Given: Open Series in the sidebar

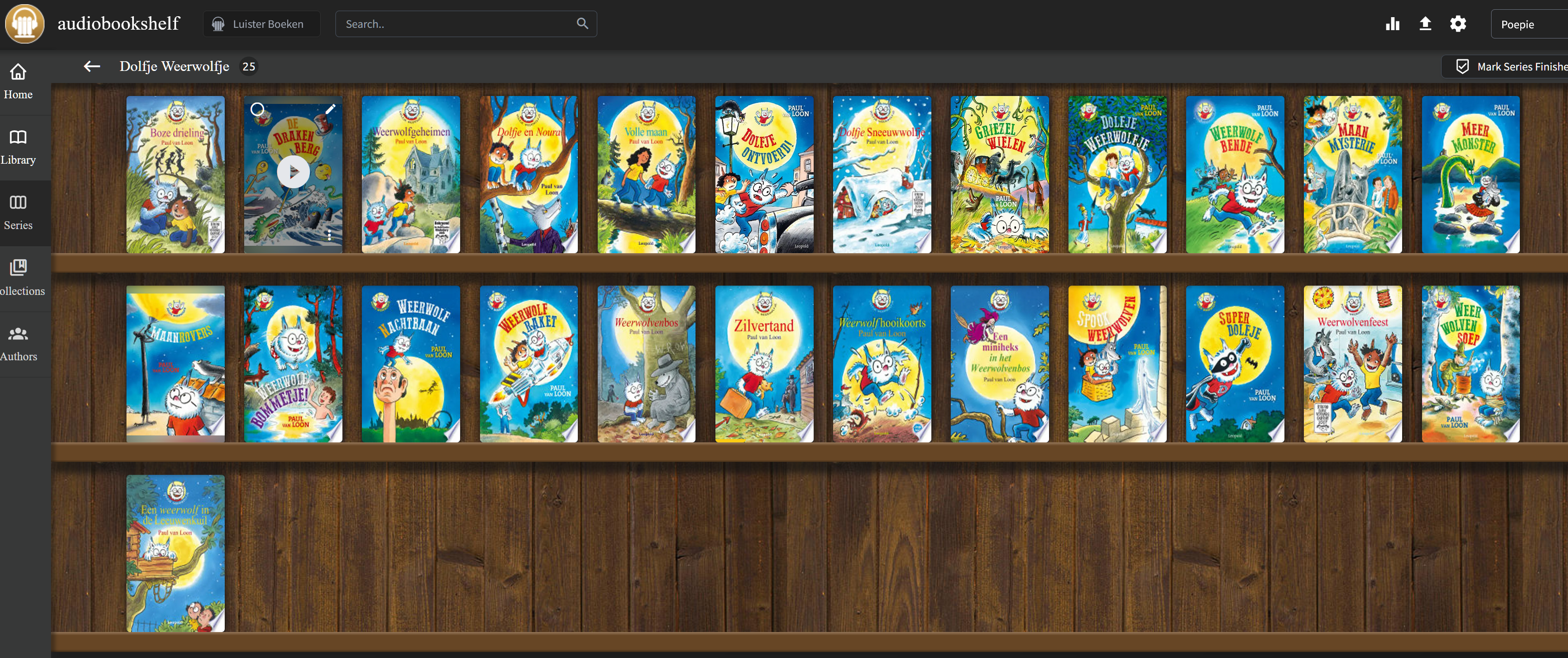Looking at the screenshot, I should point(18,213).
